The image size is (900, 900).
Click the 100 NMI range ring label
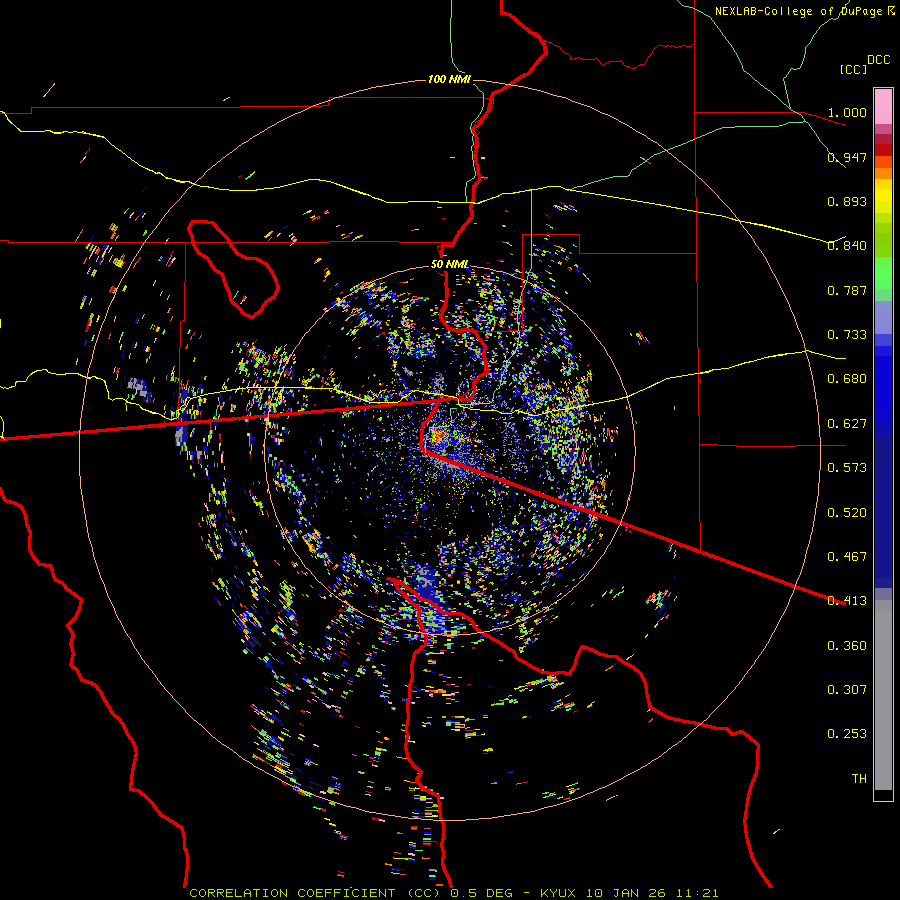click(x=449, y=79)
